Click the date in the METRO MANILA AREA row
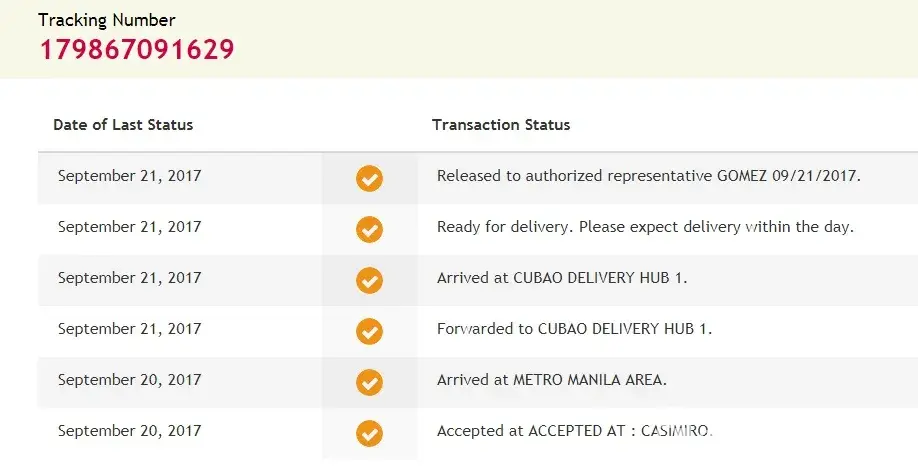Image resolution: width=918 pixels, height=470 pixels. 129,380
